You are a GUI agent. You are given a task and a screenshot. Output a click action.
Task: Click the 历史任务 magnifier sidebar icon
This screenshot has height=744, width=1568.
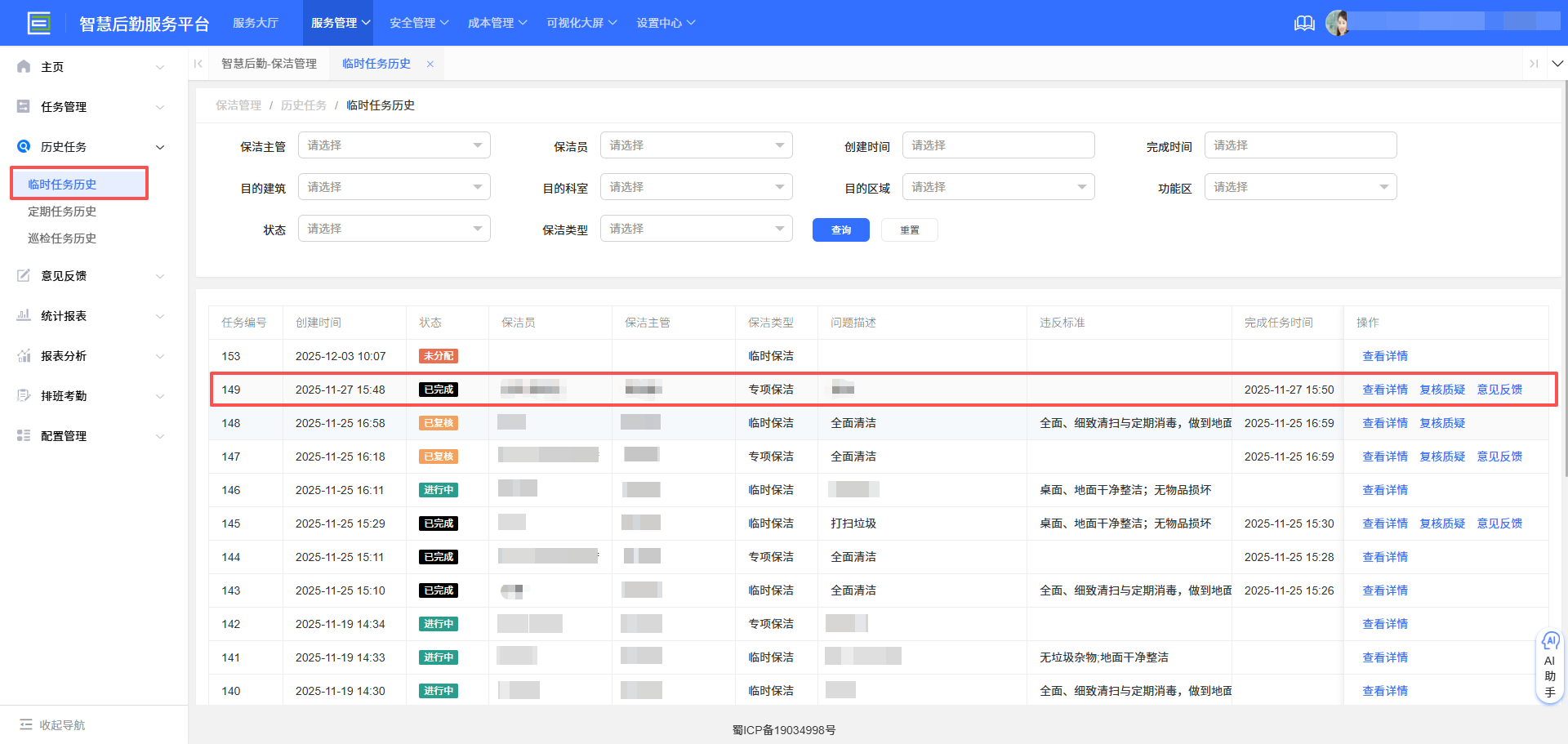(x=24, y=146)
